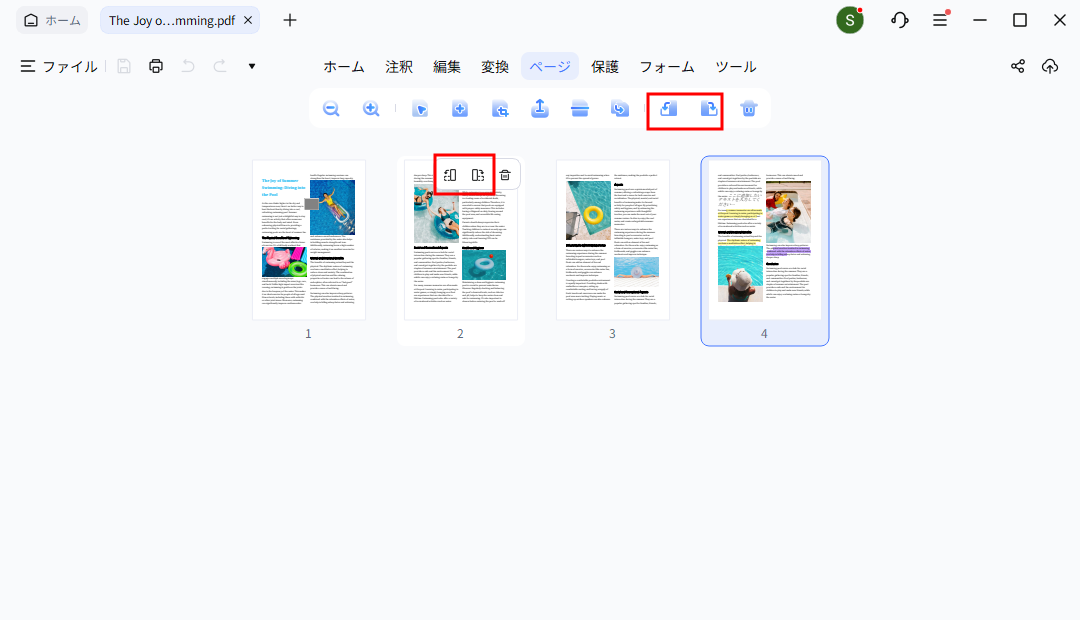Viewport: 1080px width, 620px height.
Task: Select the page select tool icon
Action: (420, 109)
